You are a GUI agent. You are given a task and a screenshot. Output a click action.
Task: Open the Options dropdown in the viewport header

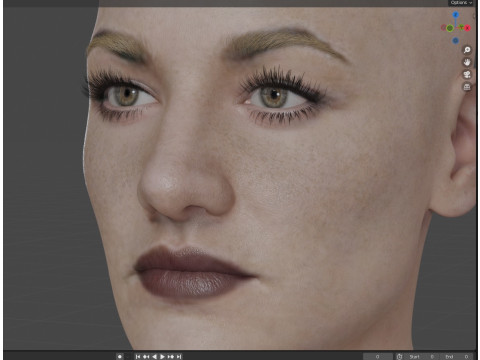pos(461,3)
